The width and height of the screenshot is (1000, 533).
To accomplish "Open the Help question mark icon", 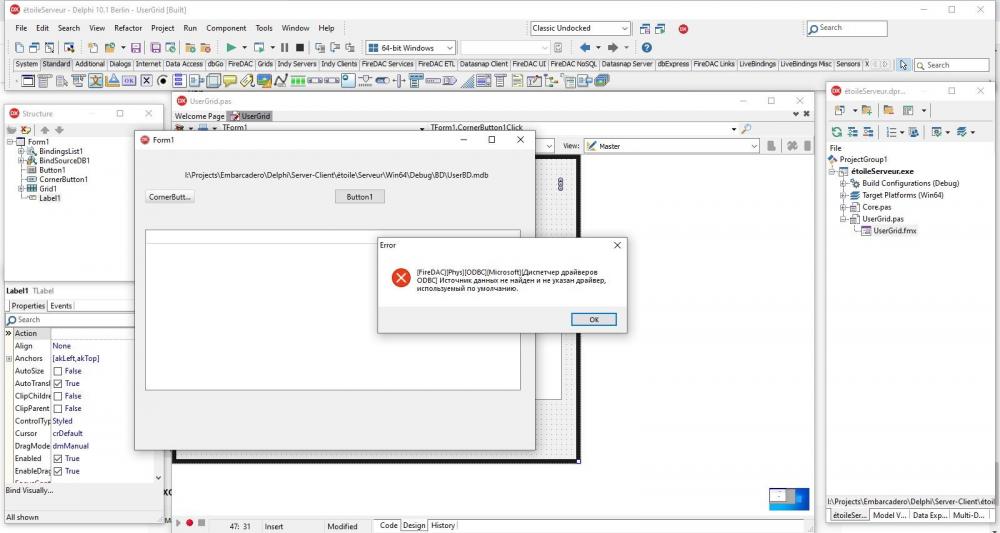I will click(x=647, y=48).
